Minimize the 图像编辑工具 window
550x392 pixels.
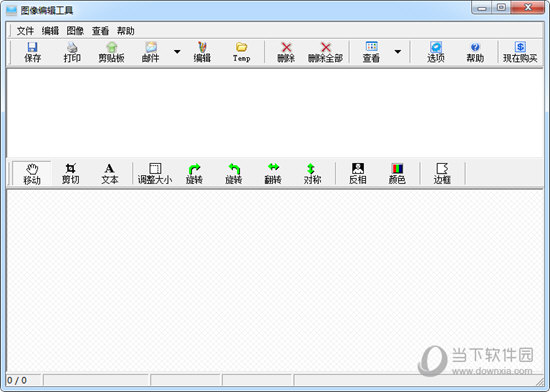click(482, 8)
